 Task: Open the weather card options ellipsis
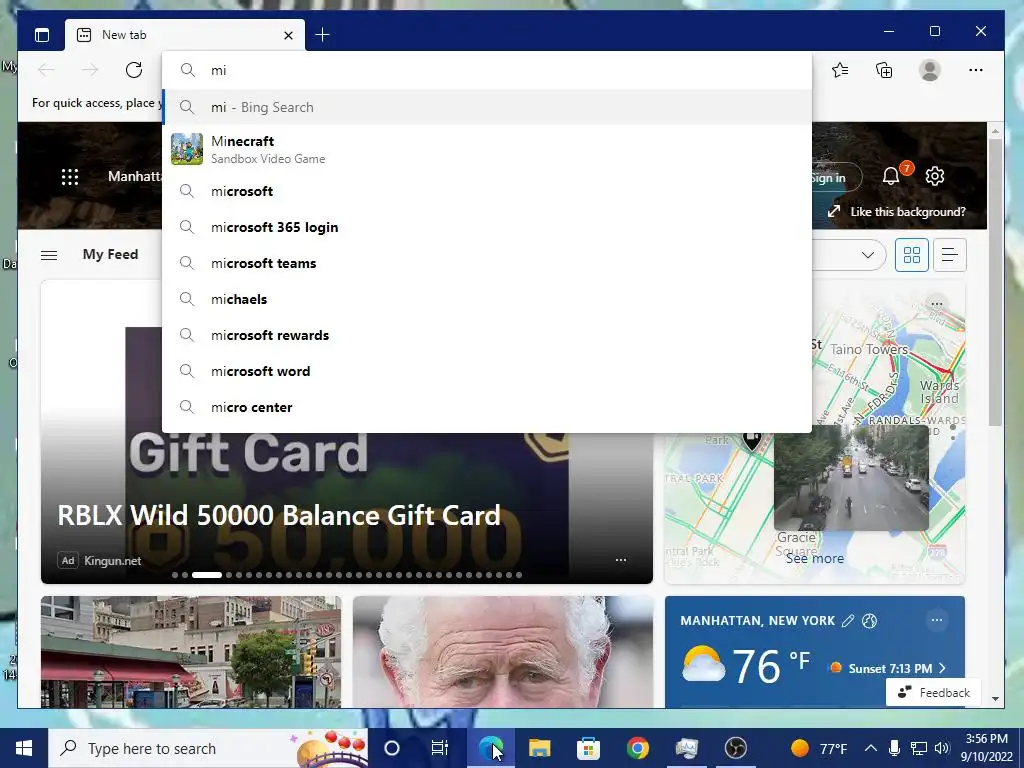click(936, 620)
